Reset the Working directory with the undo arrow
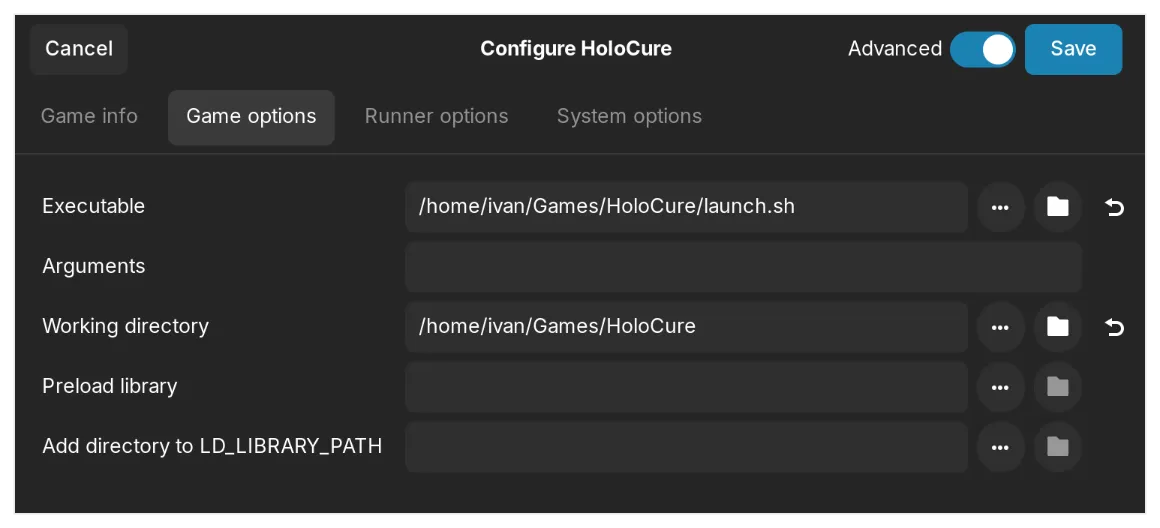The image size is (1160, 528). [1114, 327]
